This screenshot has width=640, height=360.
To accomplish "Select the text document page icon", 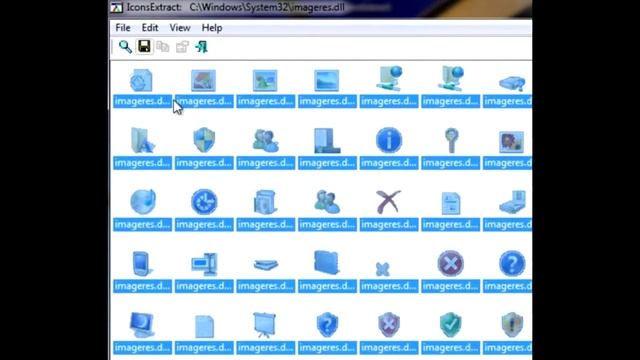I will (451, 203).
